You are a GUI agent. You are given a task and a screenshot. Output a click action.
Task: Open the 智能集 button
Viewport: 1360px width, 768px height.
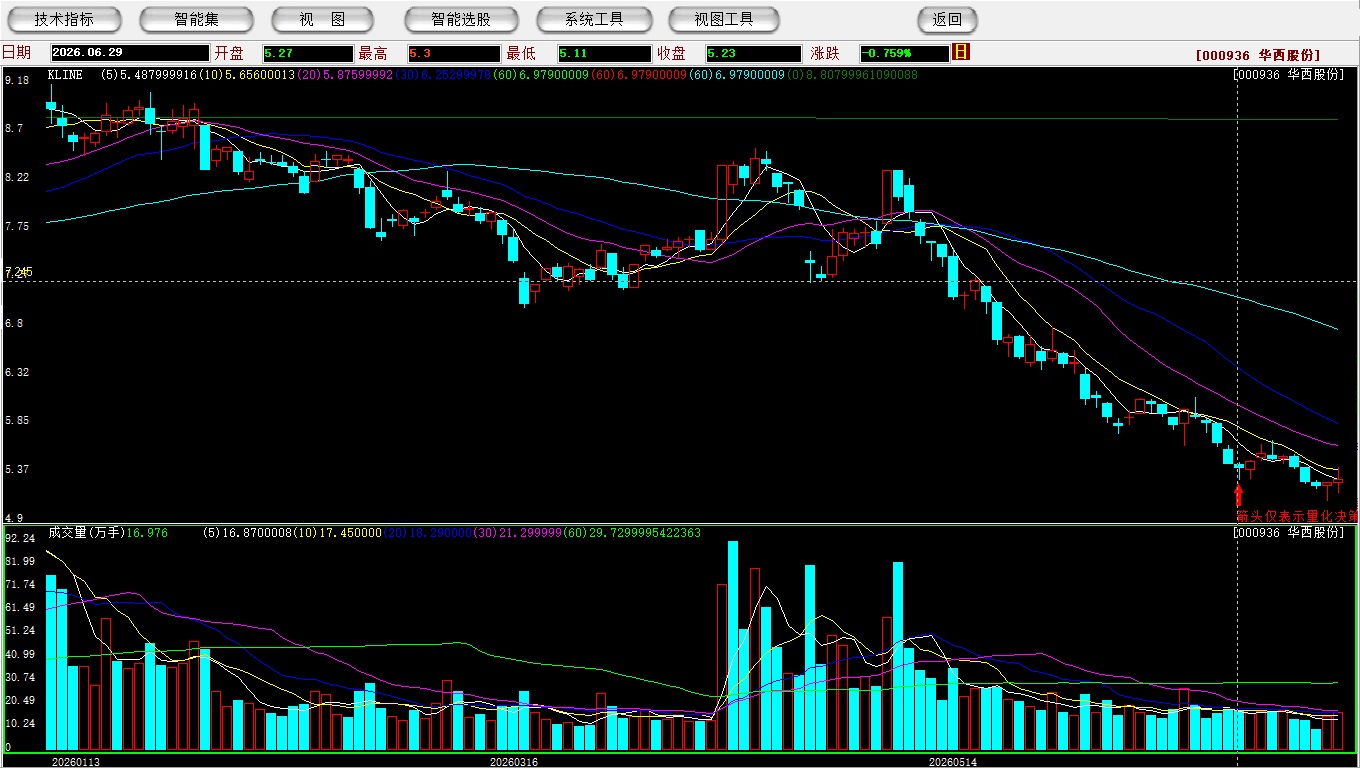pyautogui.click(x=196, y=20)
